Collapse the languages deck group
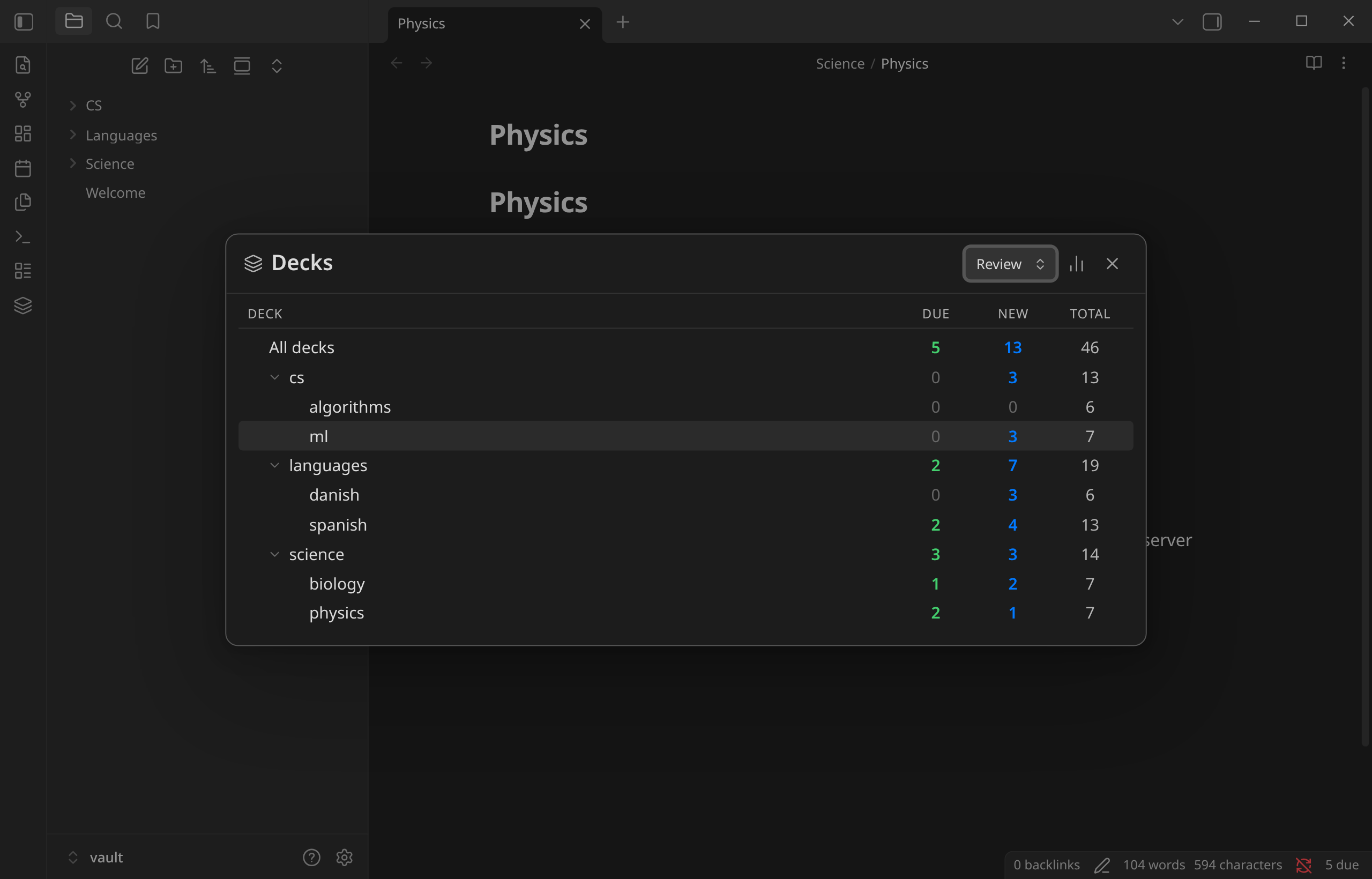This screenshot has height=879, width=1372. (274, 465)
